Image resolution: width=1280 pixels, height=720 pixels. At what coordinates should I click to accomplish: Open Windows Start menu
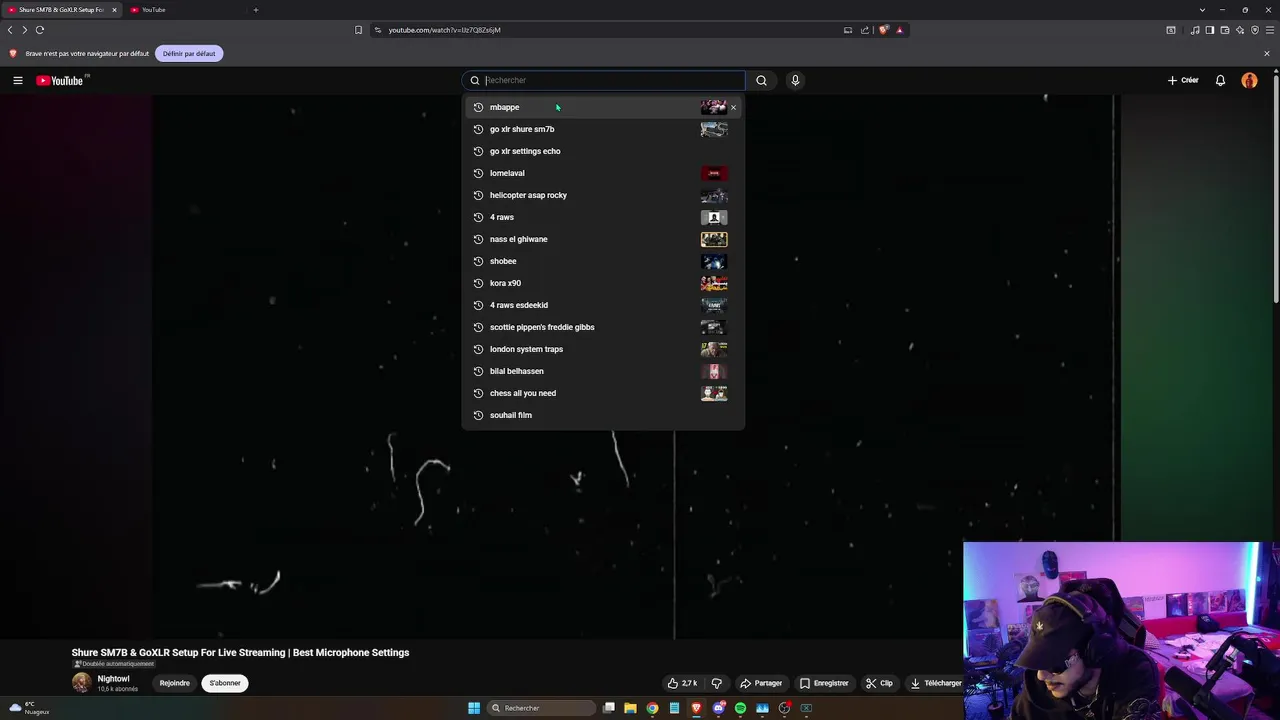pos(474,708)
